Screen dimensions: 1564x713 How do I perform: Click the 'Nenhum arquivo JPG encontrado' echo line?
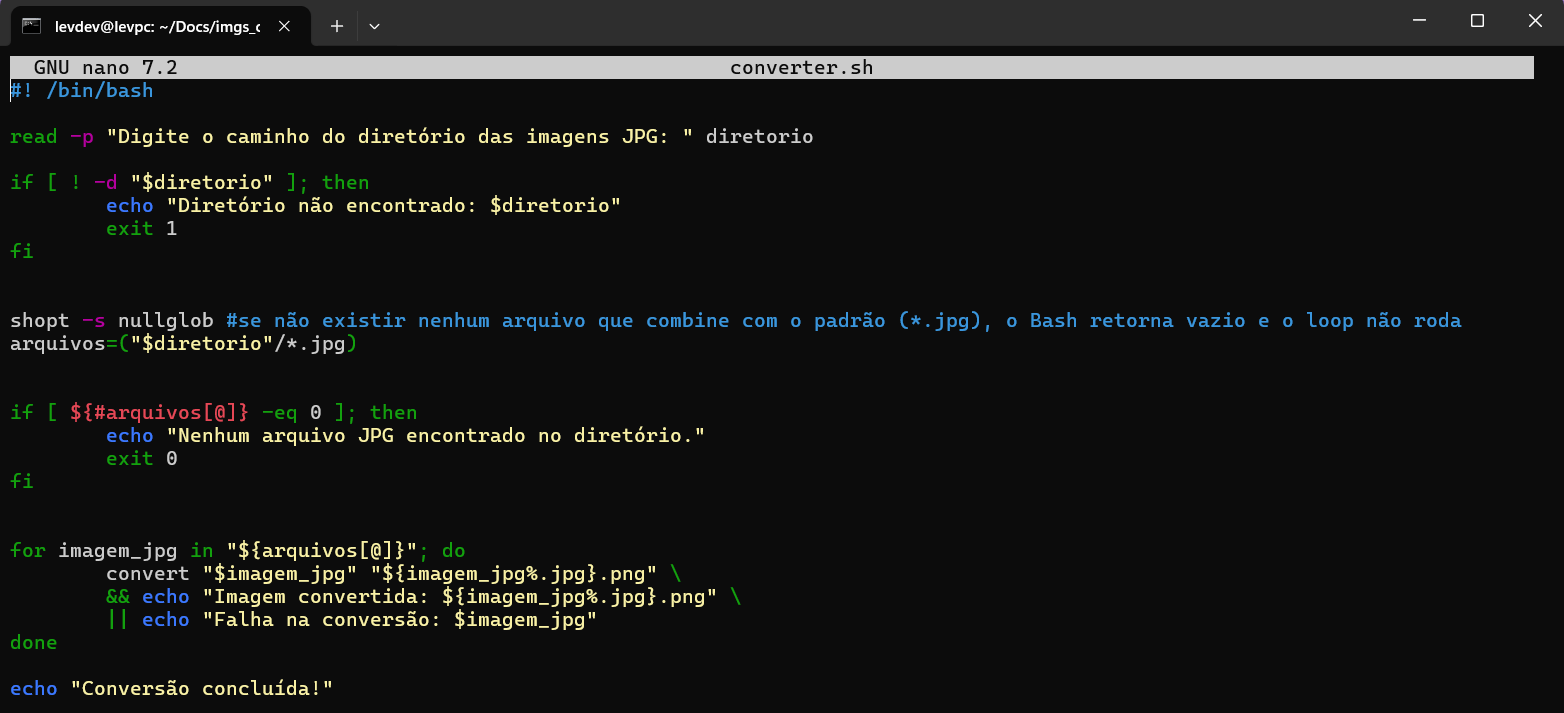405,436
